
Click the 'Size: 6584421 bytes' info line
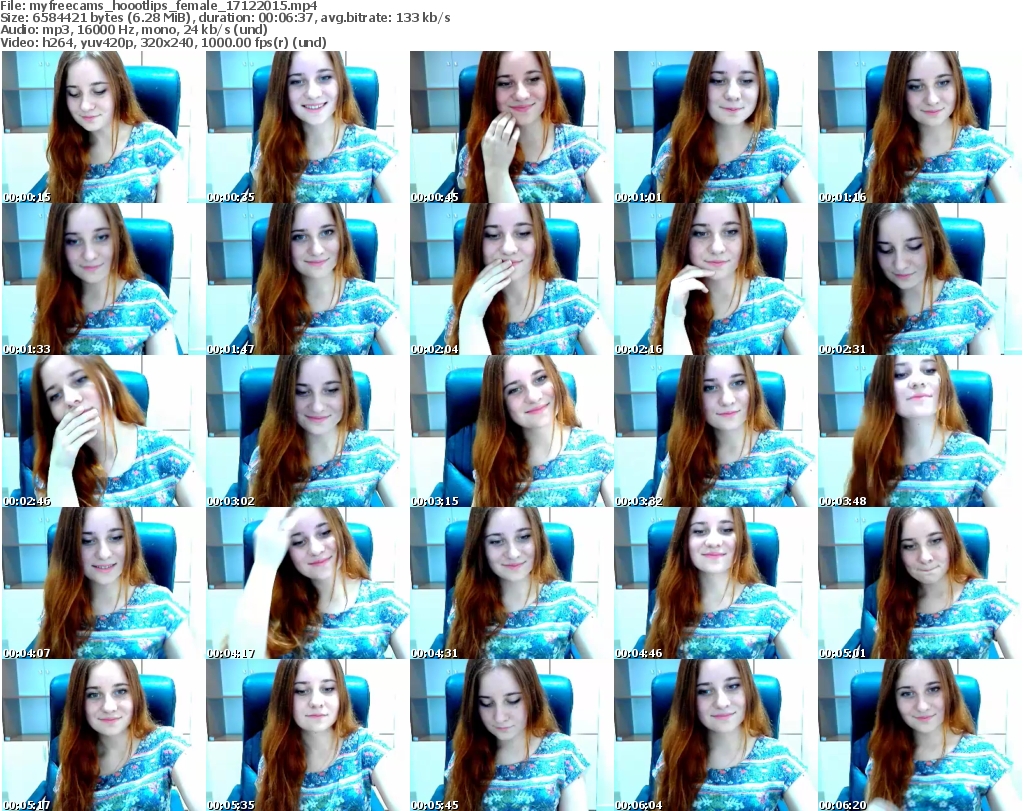click(x=225, y=18)
